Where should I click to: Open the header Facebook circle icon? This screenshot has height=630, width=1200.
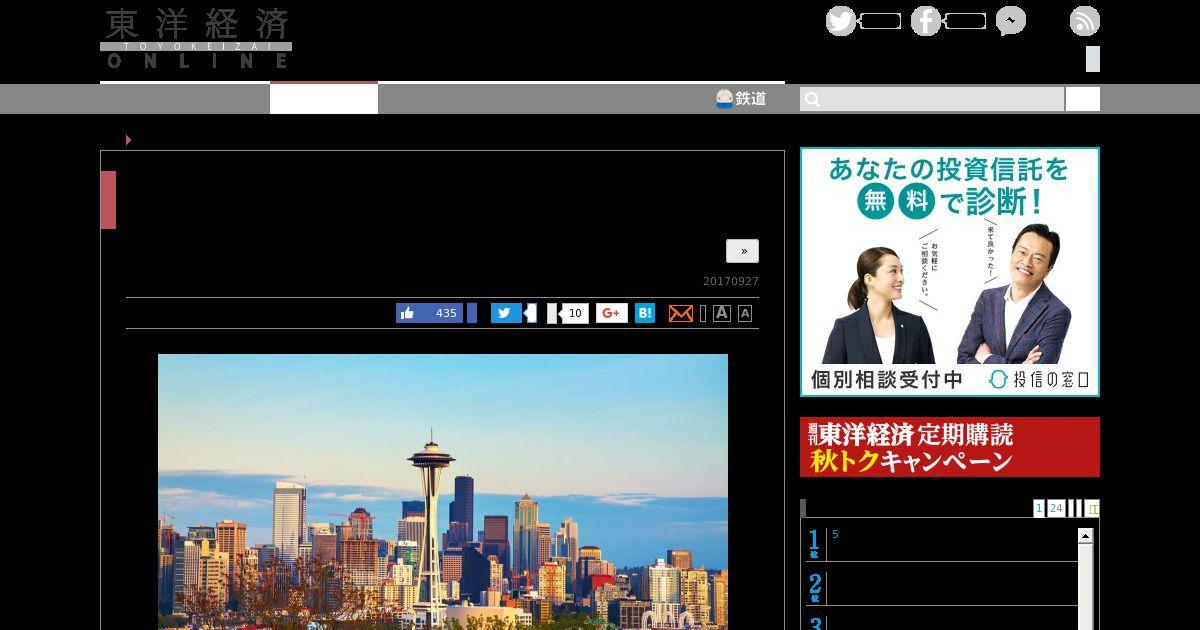[x=926, y=21]
